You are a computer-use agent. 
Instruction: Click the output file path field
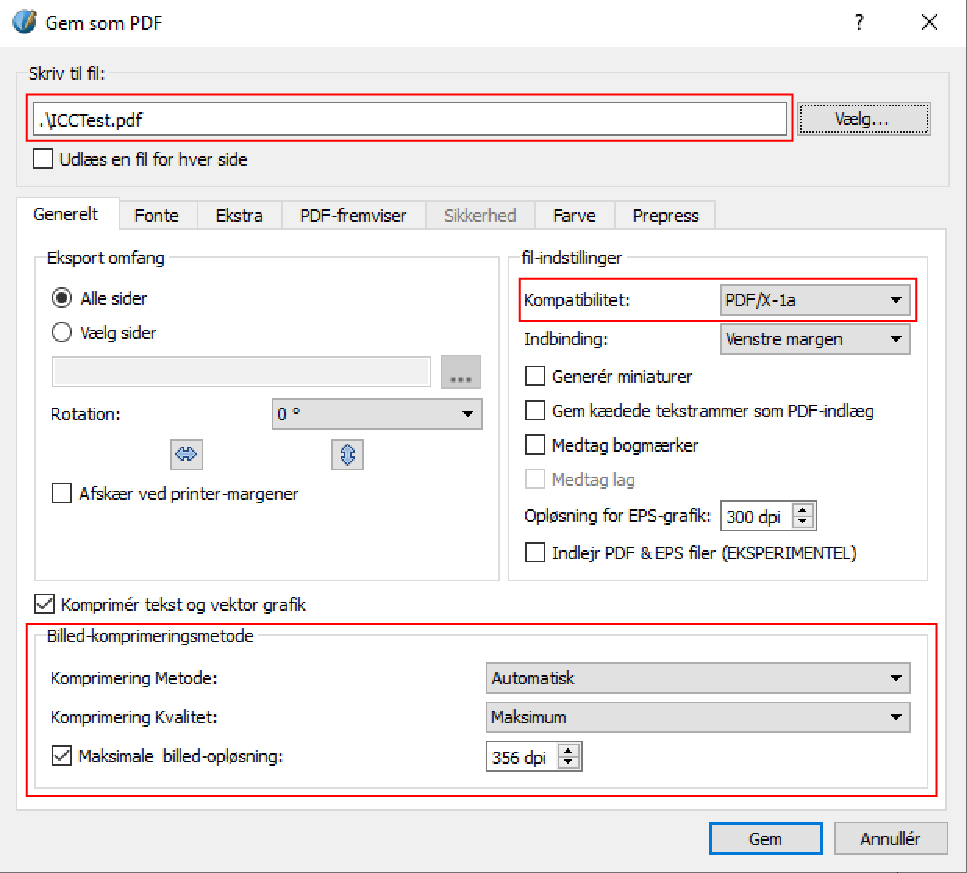coord(409,119)
